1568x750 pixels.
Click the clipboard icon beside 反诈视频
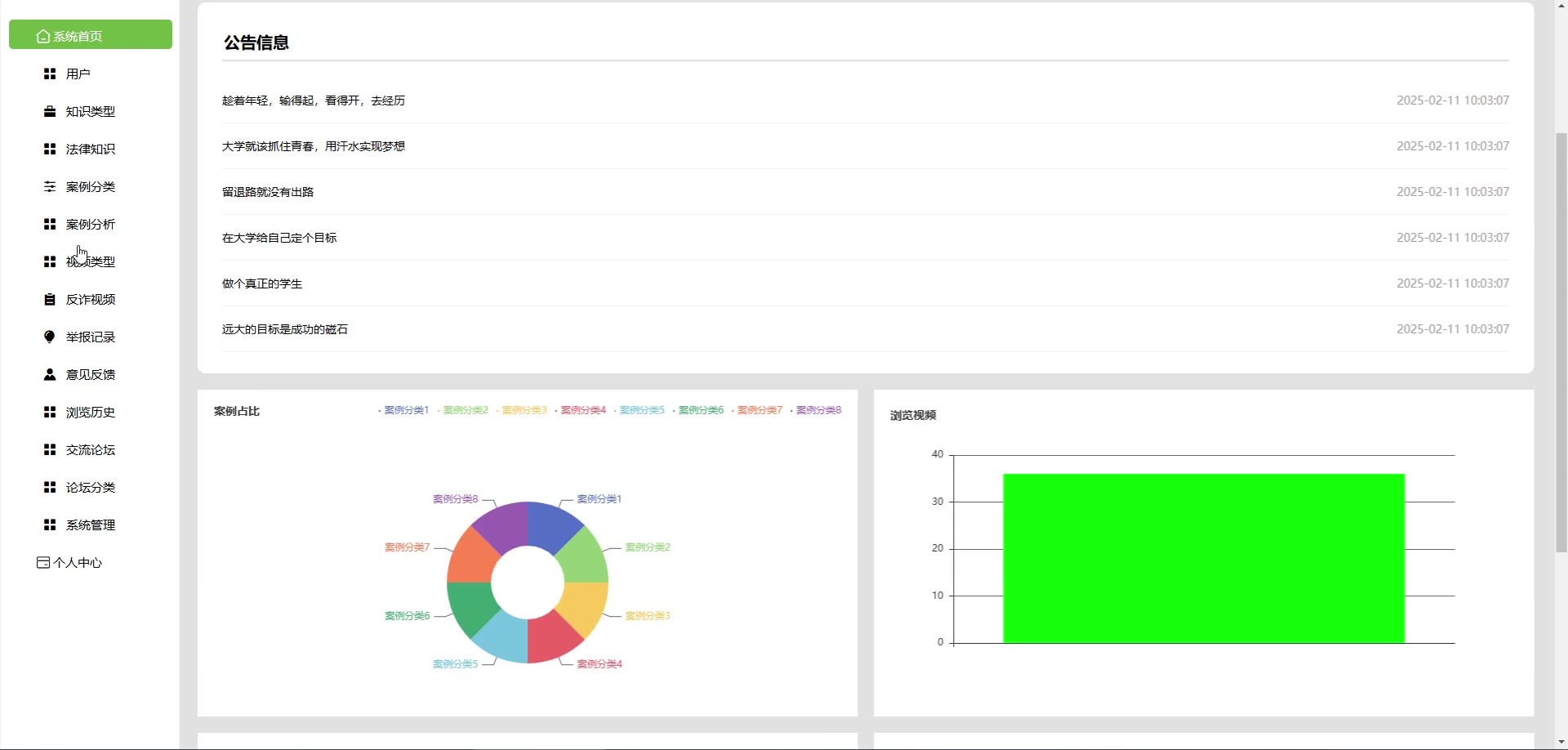pos(50,299)
